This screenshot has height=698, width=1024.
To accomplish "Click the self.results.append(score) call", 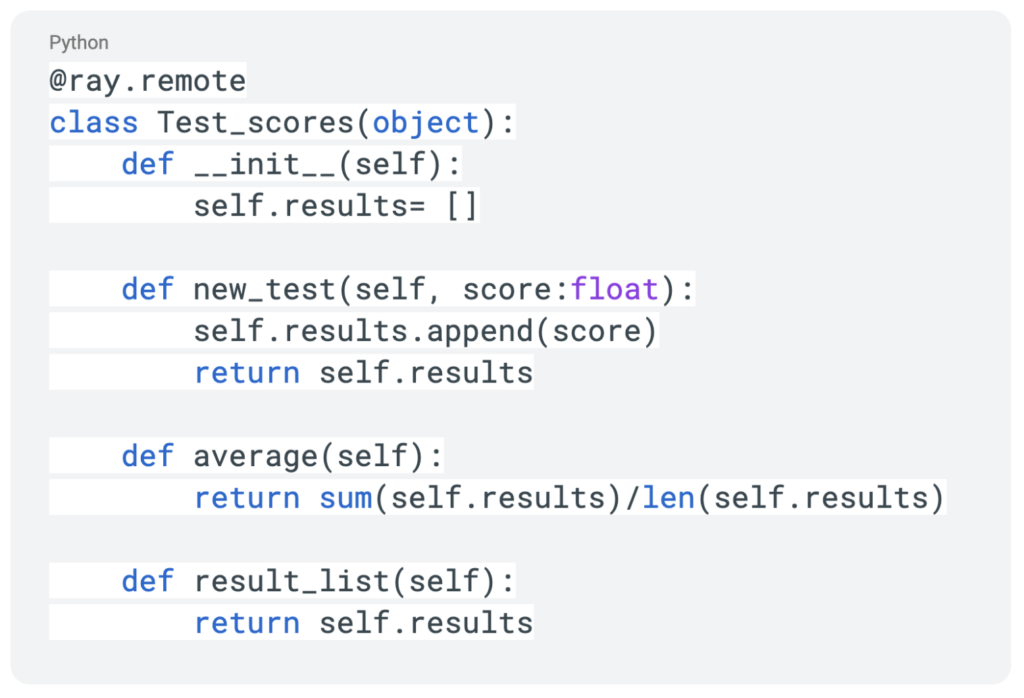I will coord(426,331).
